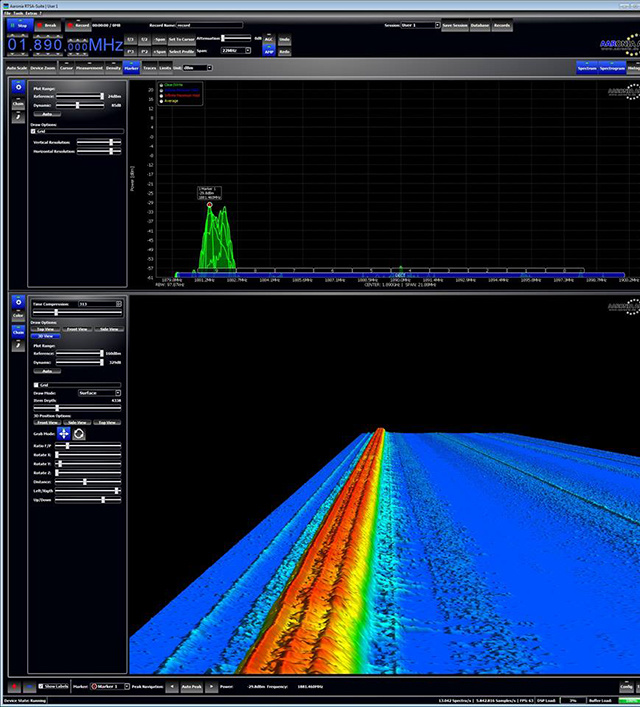This screenshot has width=640, height=707.
Task: Click the red marker icon in bottom bar
Action: tap(14, 686)
